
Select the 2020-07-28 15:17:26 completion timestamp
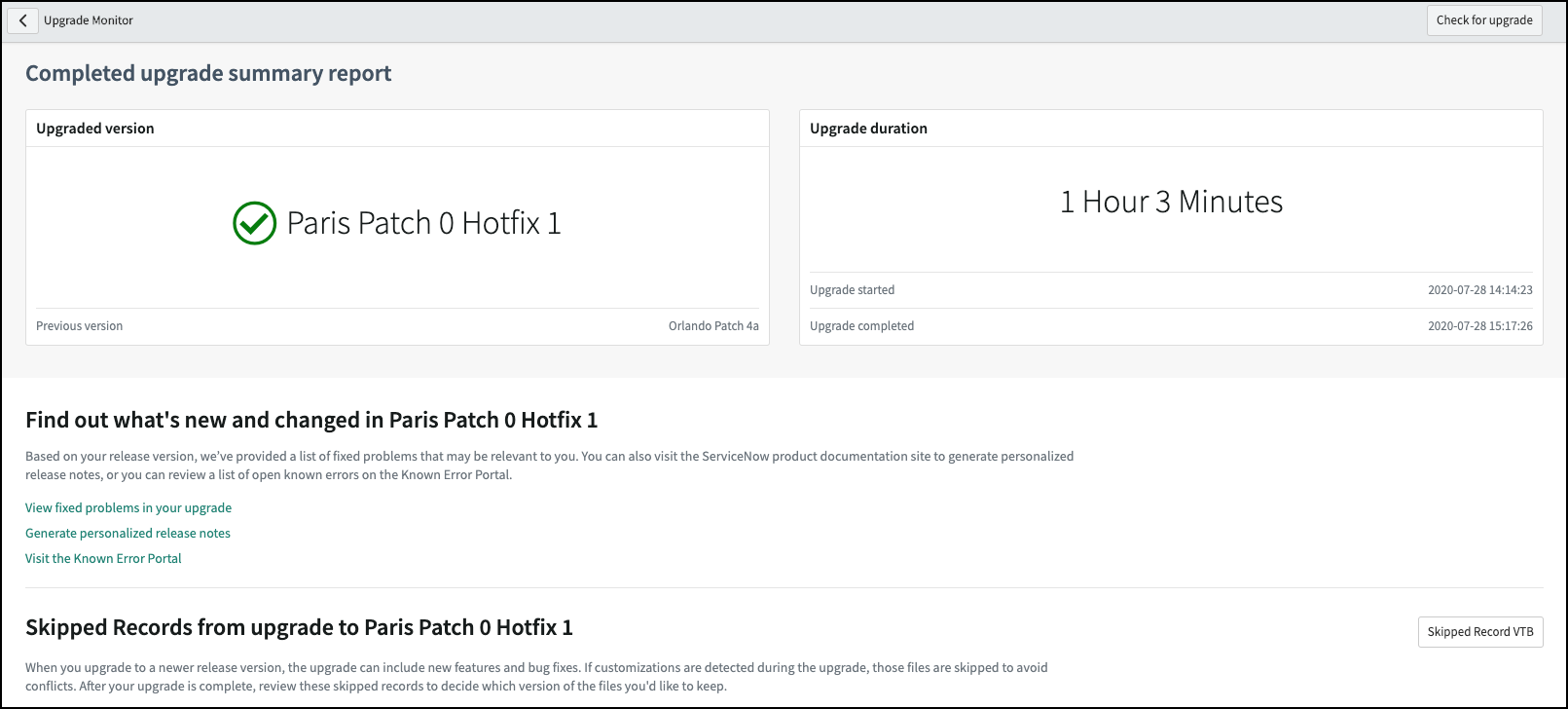[1480, 326]
